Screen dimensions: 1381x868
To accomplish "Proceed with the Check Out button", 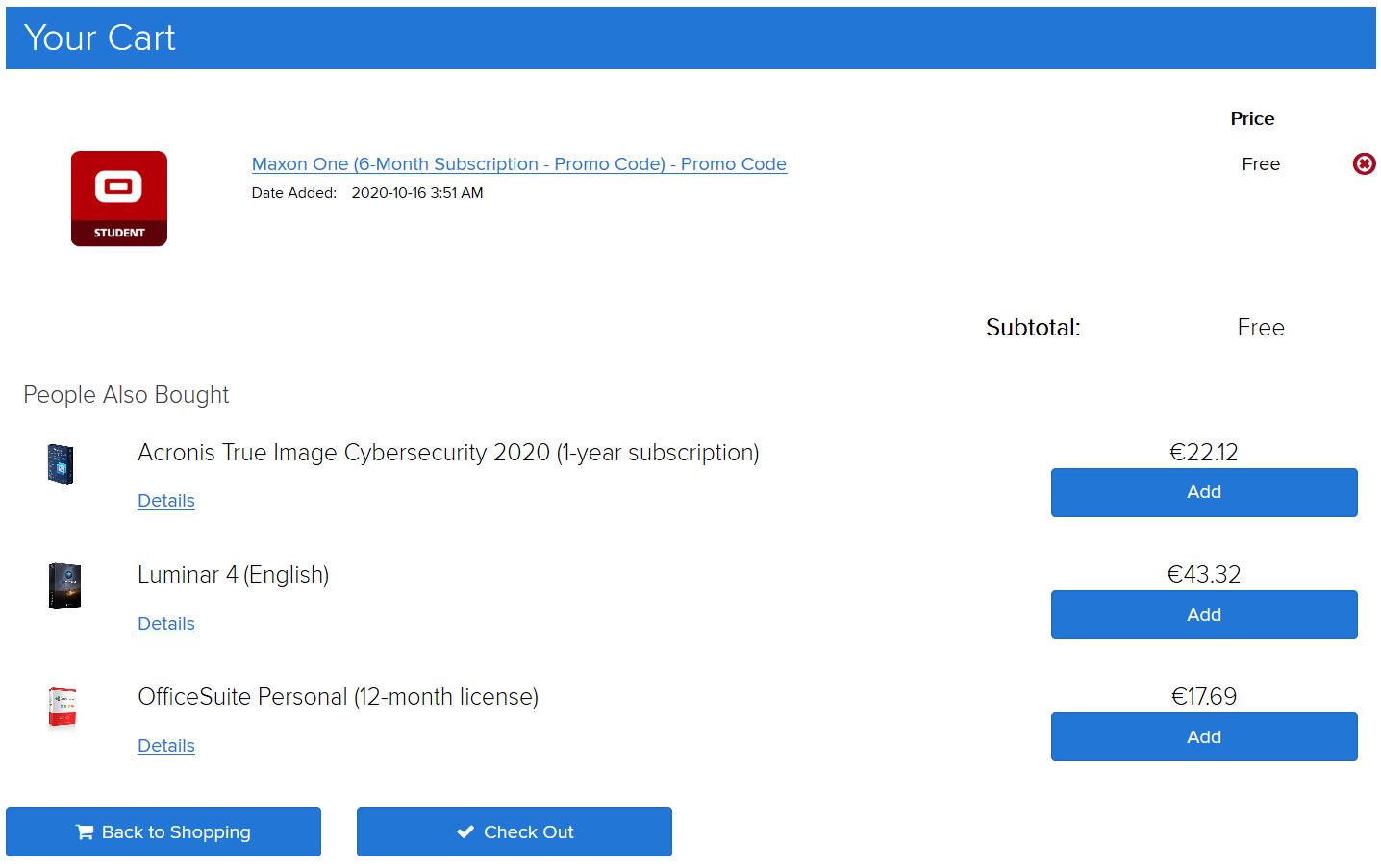I will coord(515,832).
